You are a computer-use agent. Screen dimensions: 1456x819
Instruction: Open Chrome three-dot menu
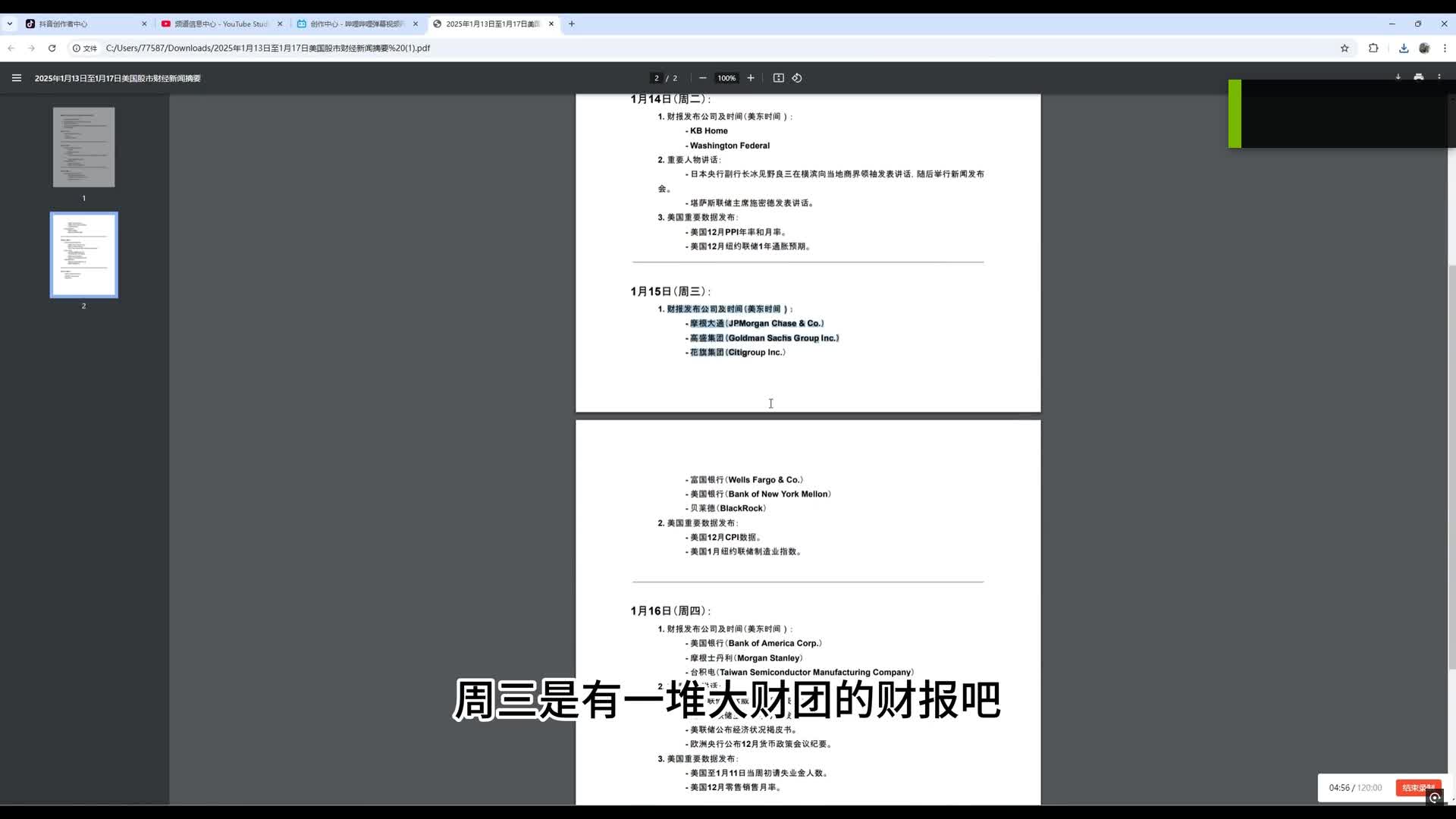[1445, 48]
